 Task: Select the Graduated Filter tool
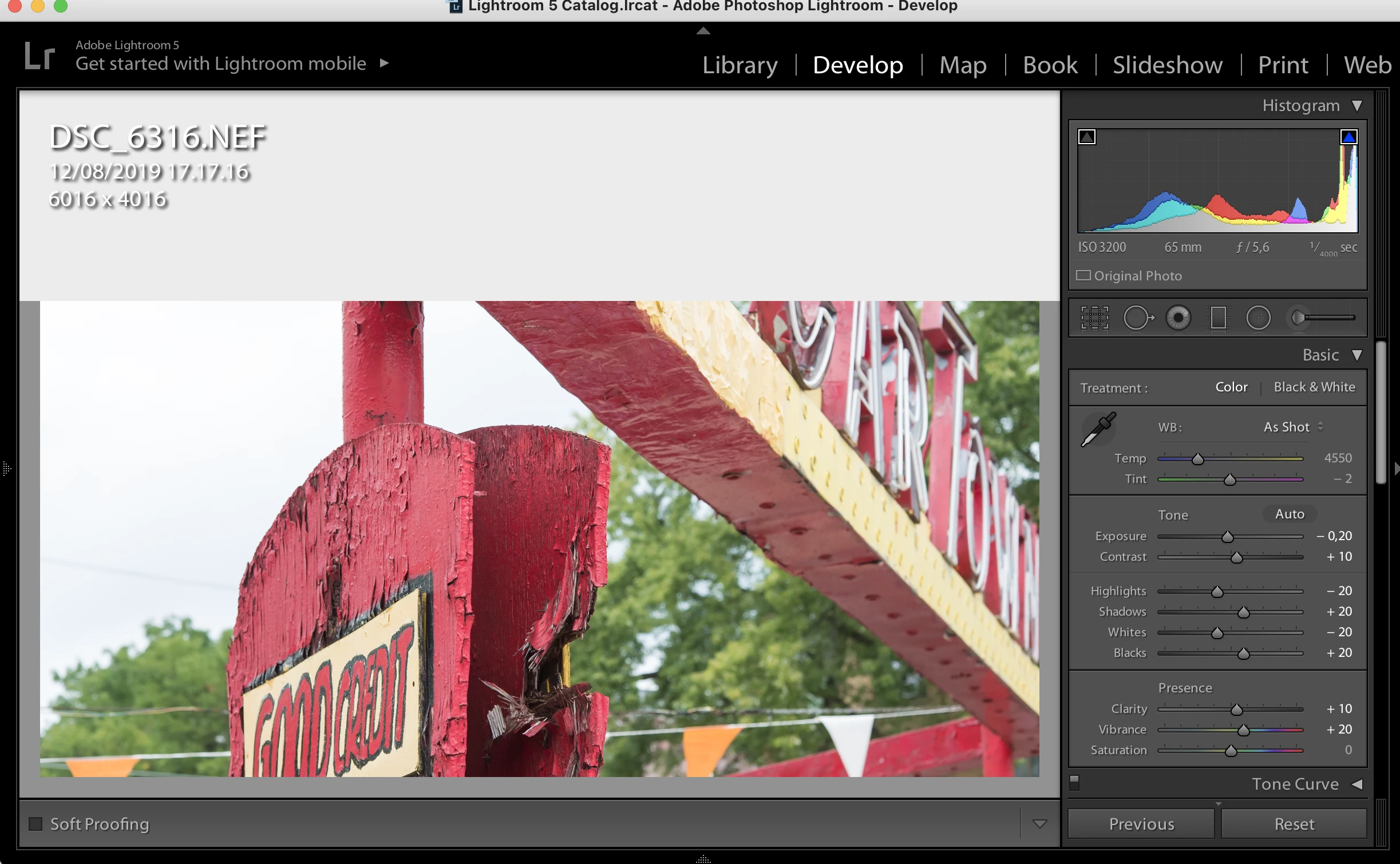point(1218,318)
